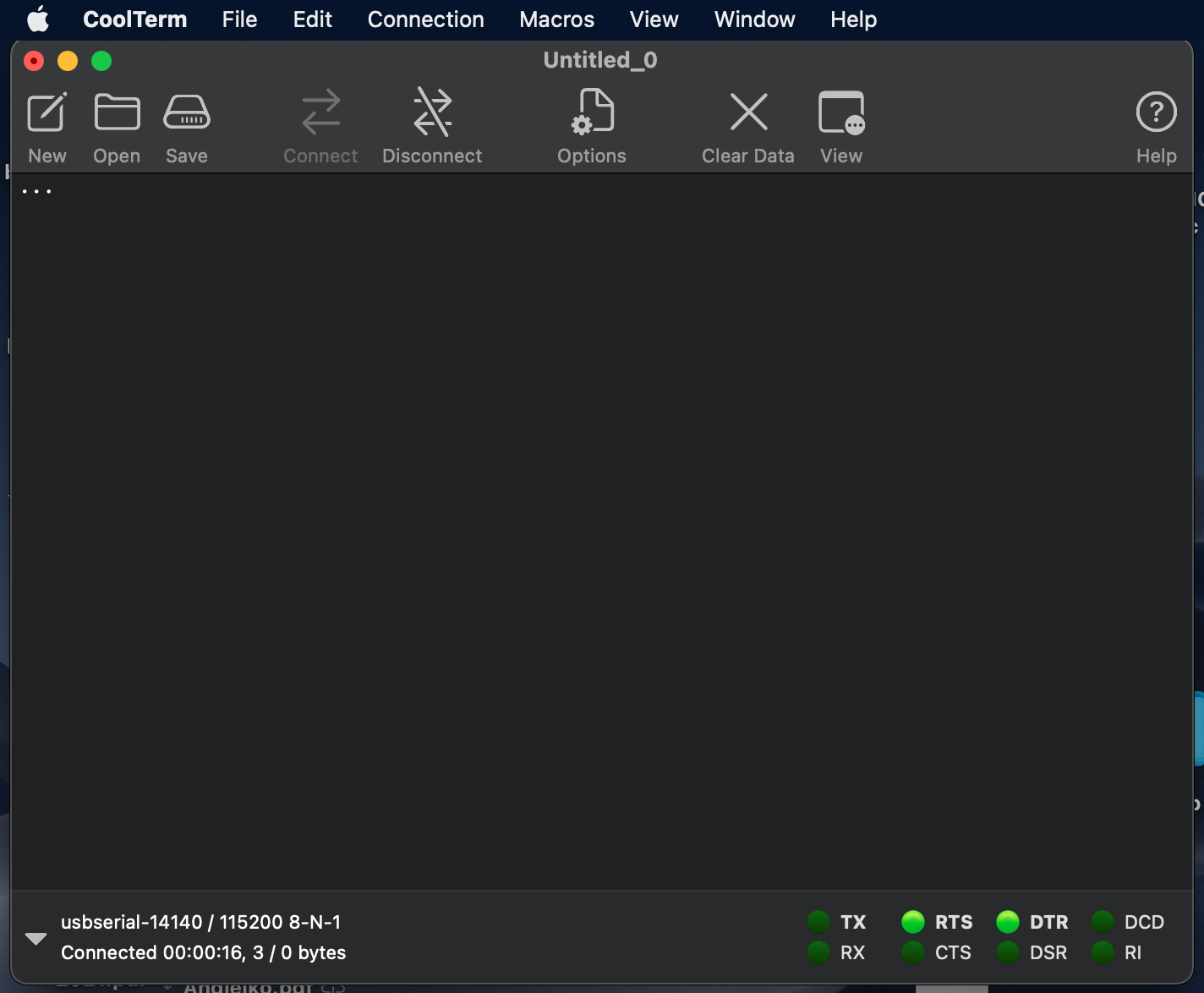Close the Untitled_0 window
1204x993 pixels.
34,61
